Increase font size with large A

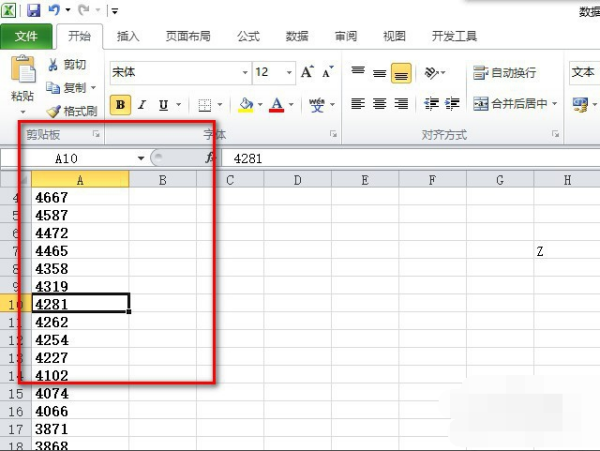[x=307, y=72]
